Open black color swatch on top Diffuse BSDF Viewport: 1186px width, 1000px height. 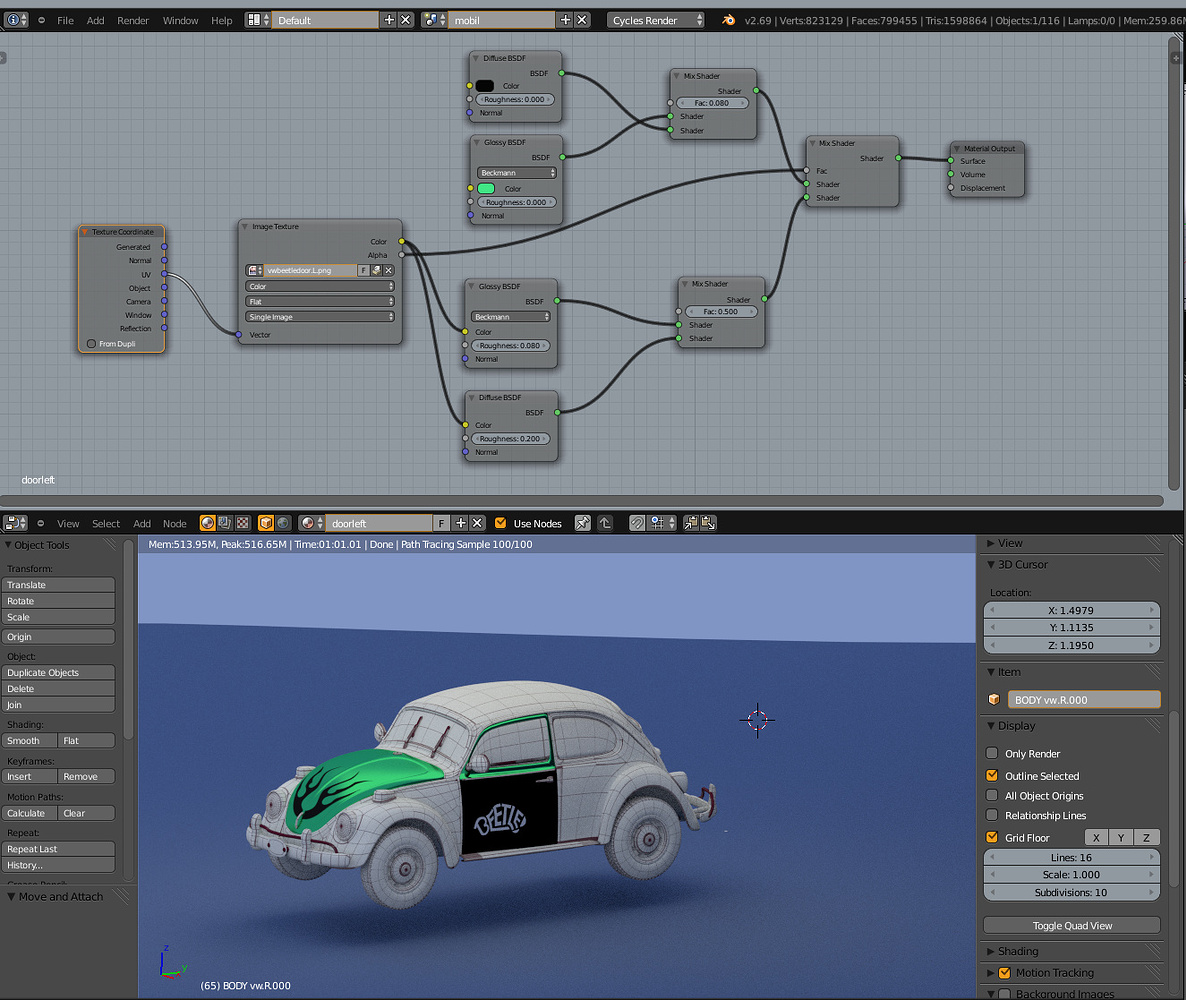pos(485,85)
